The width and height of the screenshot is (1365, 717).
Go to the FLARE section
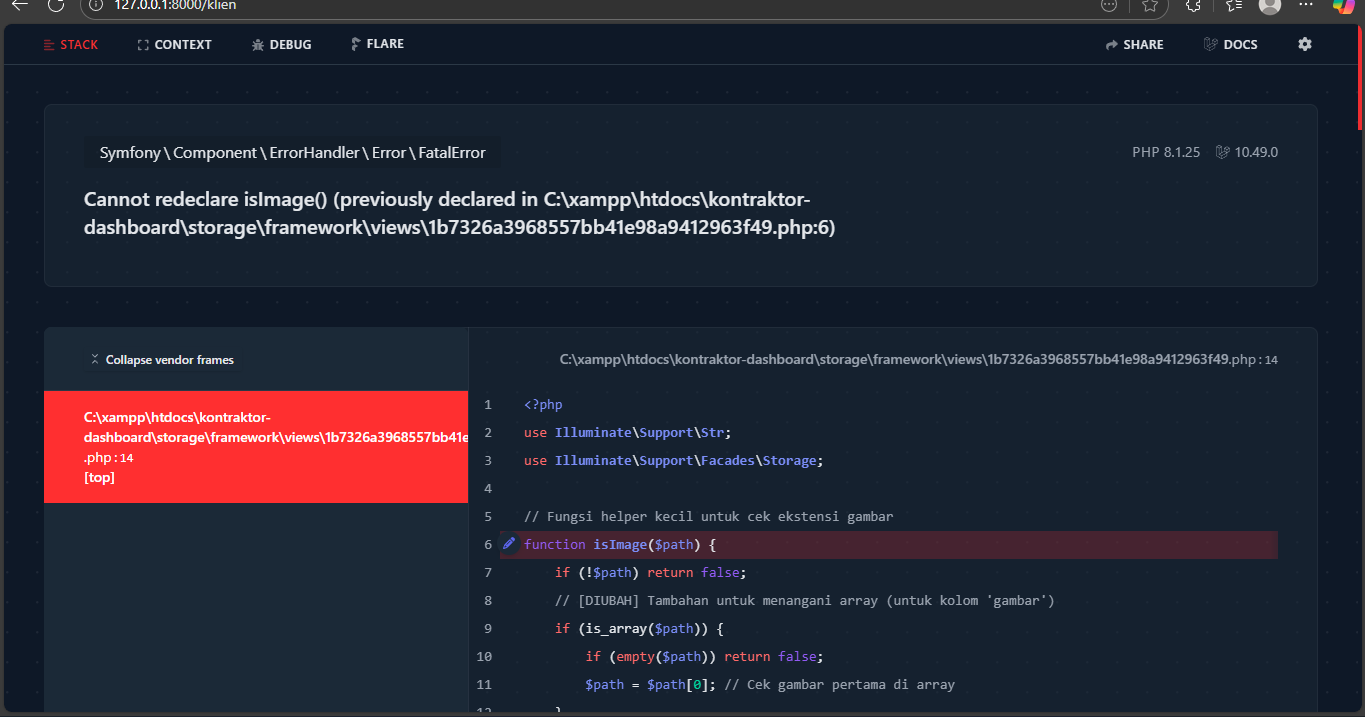point(377,44)
